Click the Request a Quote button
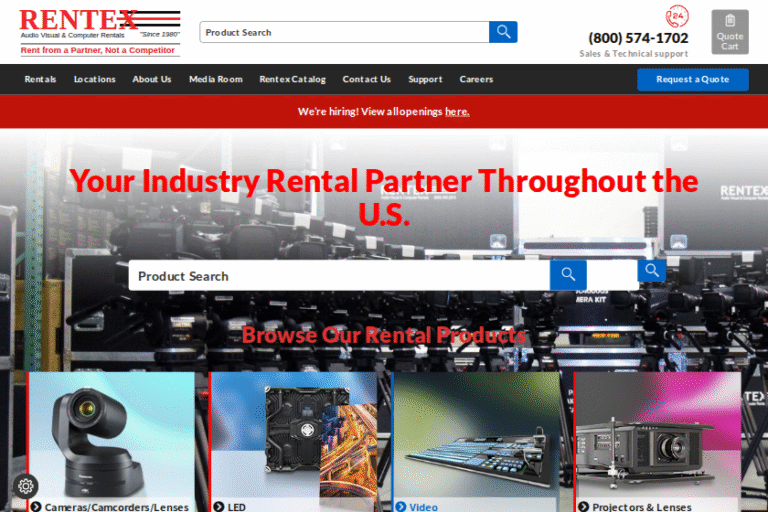The height and width of the screenshot is (512, 768). [x=692, y=79]
